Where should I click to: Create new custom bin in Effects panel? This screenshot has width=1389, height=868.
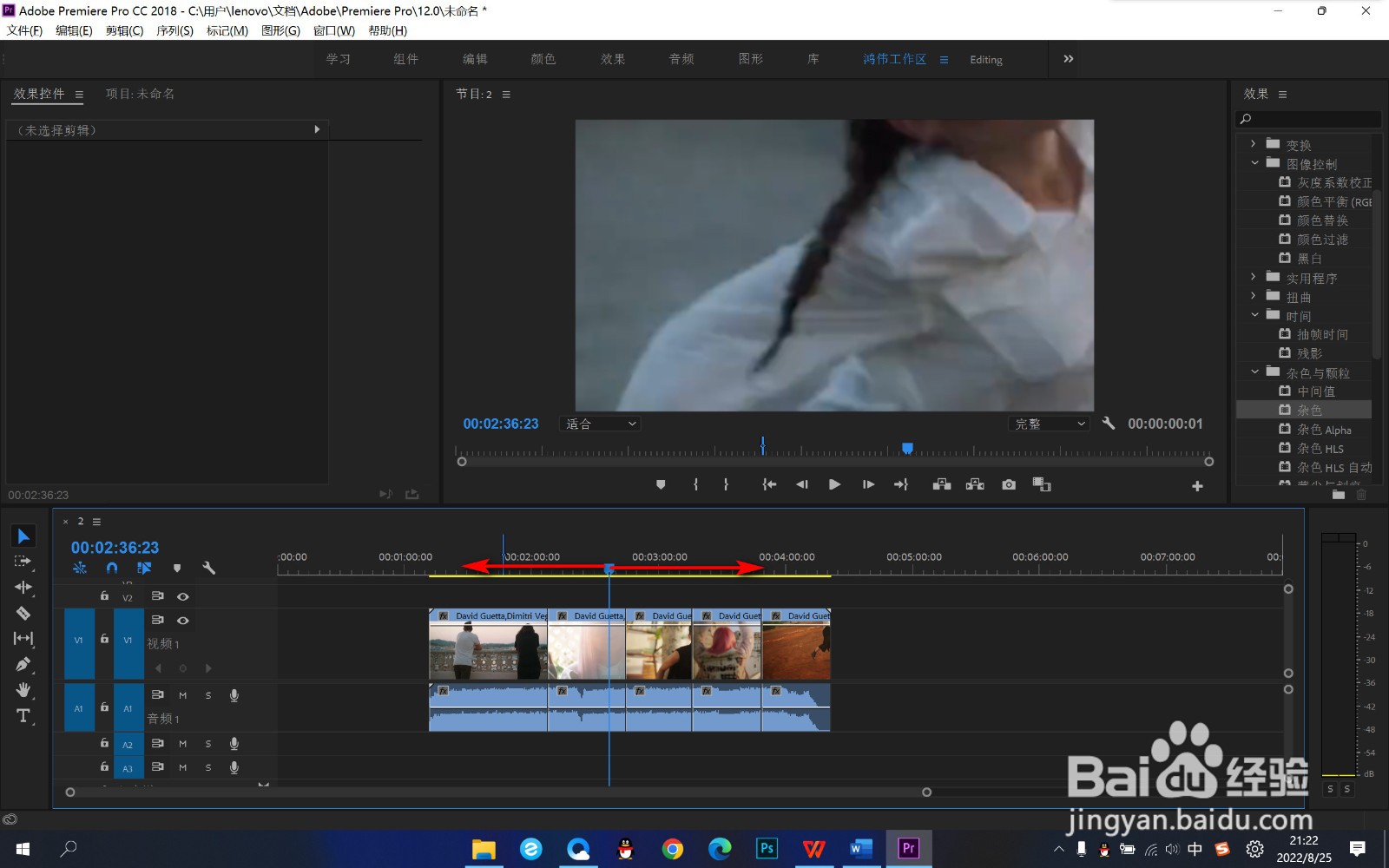(1339, 494)
